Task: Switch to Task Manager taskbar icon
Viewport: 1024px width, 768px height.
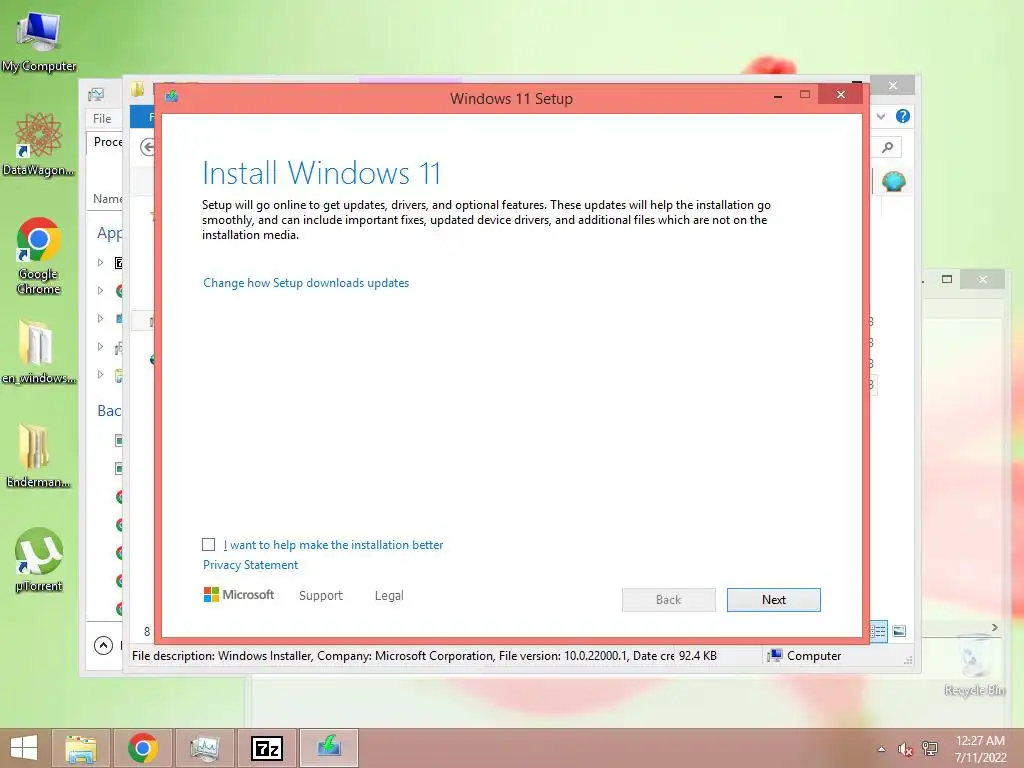Action: click(x=204, y=748)
